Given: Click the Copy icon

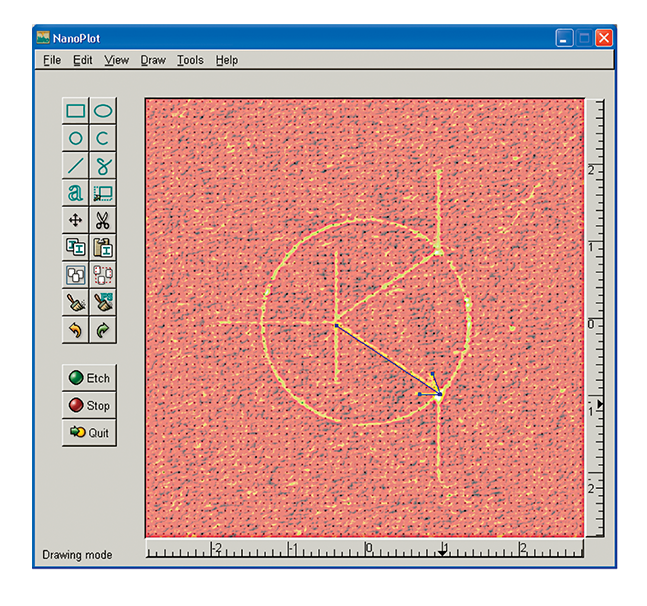Looking at the screenshot, I should [x=76, y=246].
